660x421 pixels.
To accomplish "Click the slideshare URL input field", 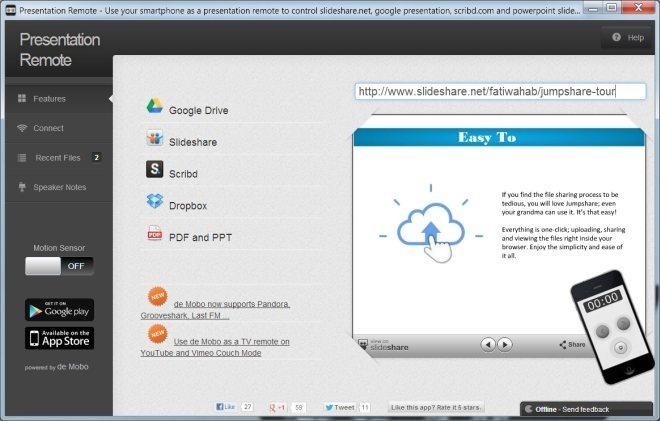I will [x=500, y=91].
